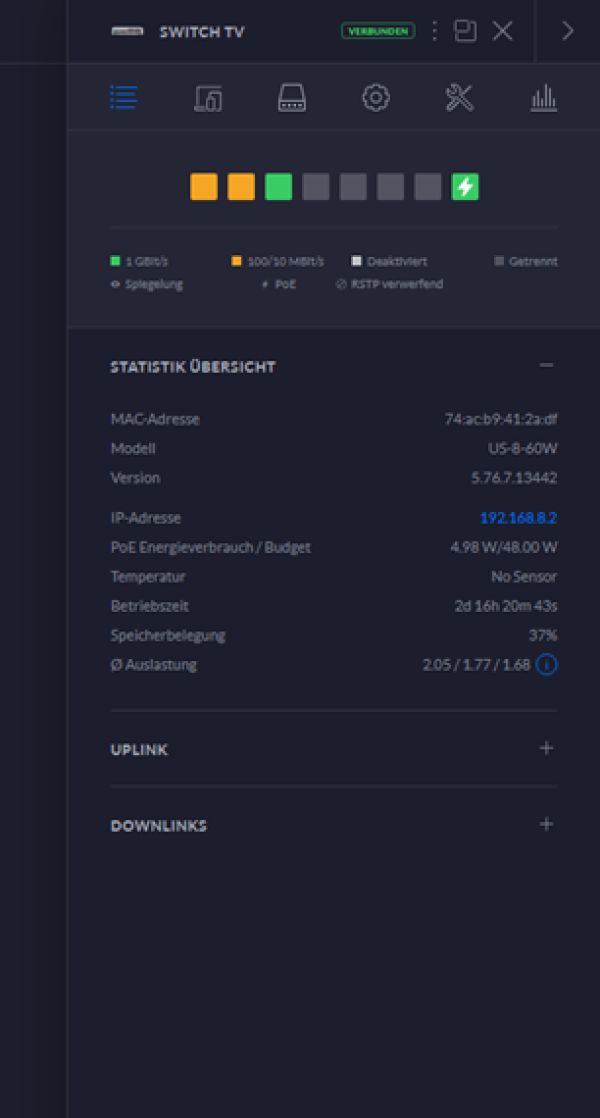Collapse the Statistik Übersicht section
Screen dimensions: 600x1118
pos(546,366)
